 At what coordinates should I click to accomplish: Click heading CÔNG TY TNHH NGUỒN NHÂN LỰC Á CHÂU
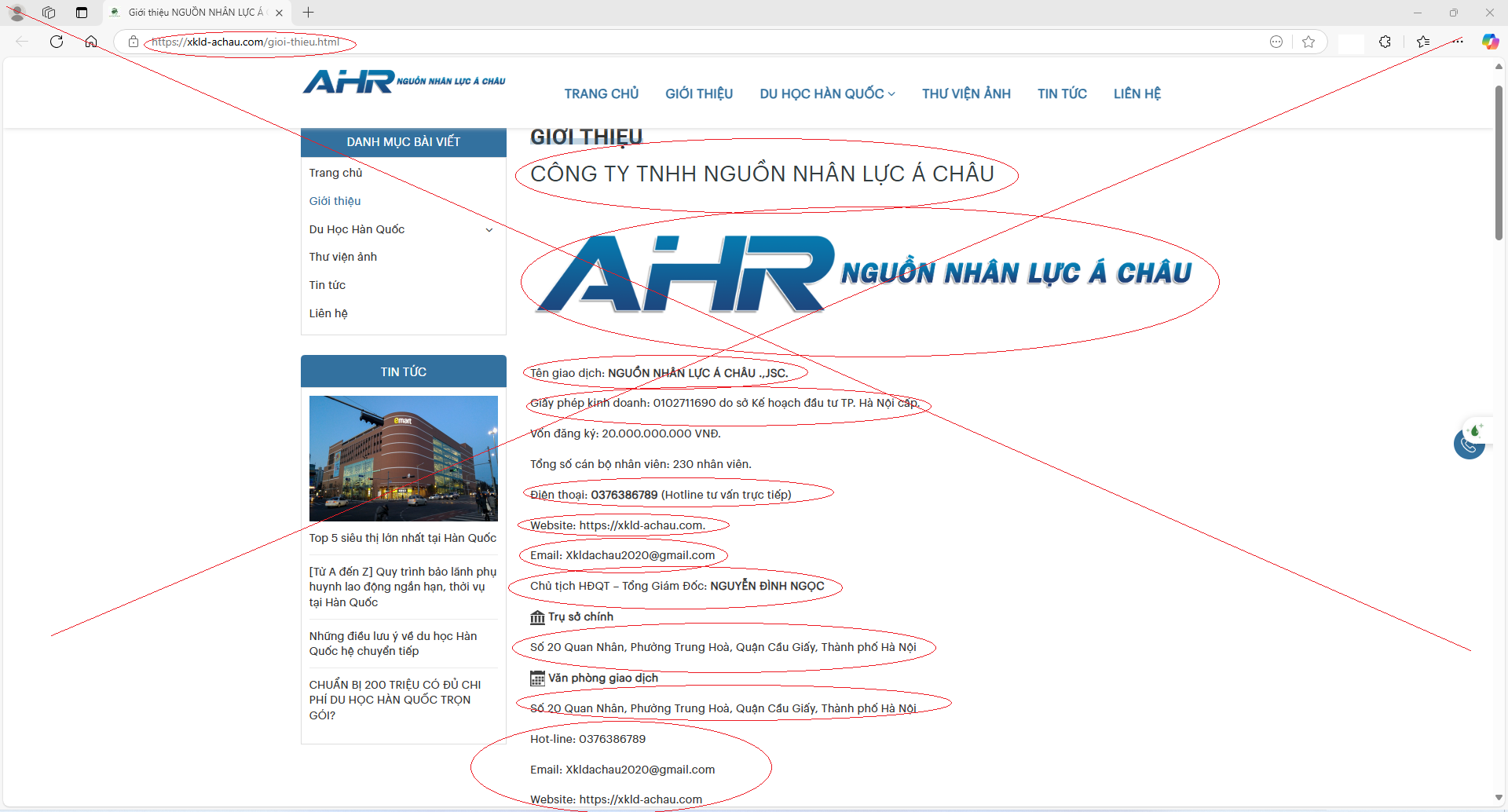(762, 174)
